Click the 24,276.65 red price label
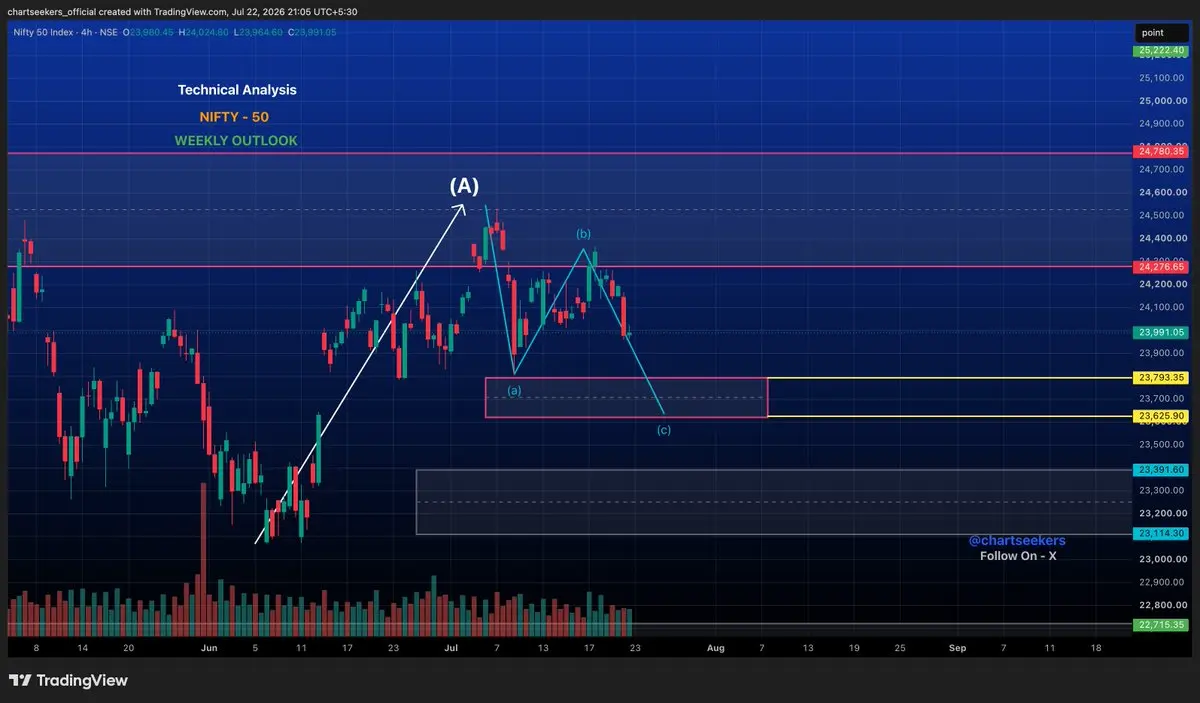The width and height of the screenshot is (1200, 703). pyautogui.click(x=1159, y=267)
